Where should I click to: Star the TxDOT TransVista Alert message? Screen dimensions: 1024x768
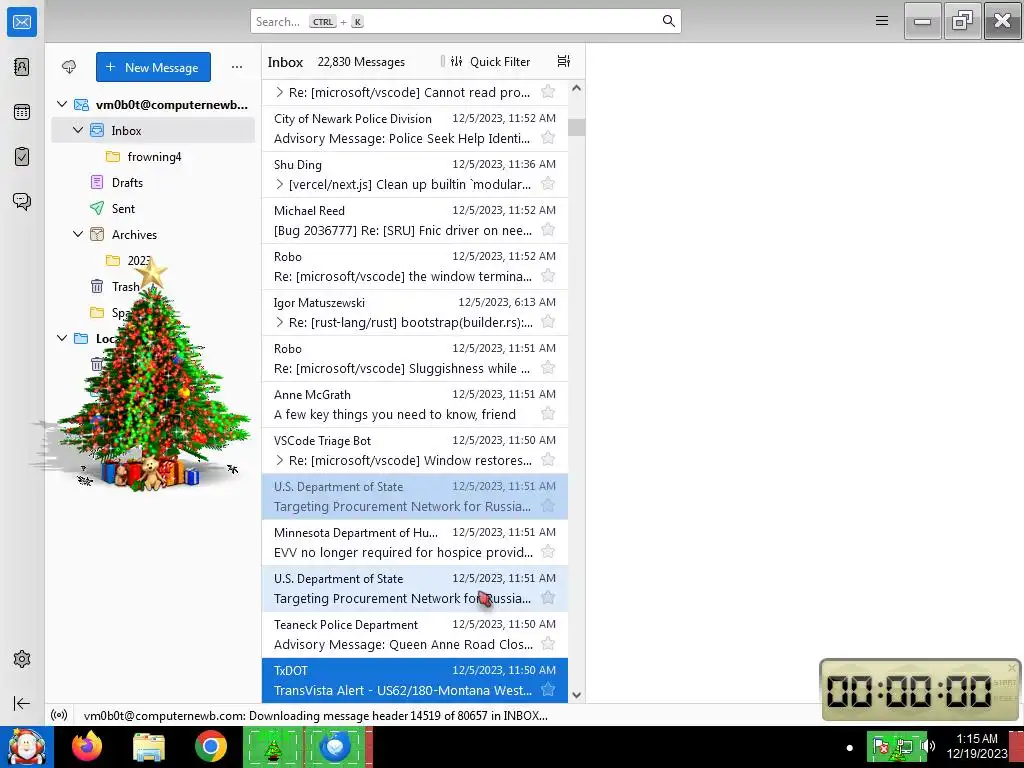coord(548,690)
